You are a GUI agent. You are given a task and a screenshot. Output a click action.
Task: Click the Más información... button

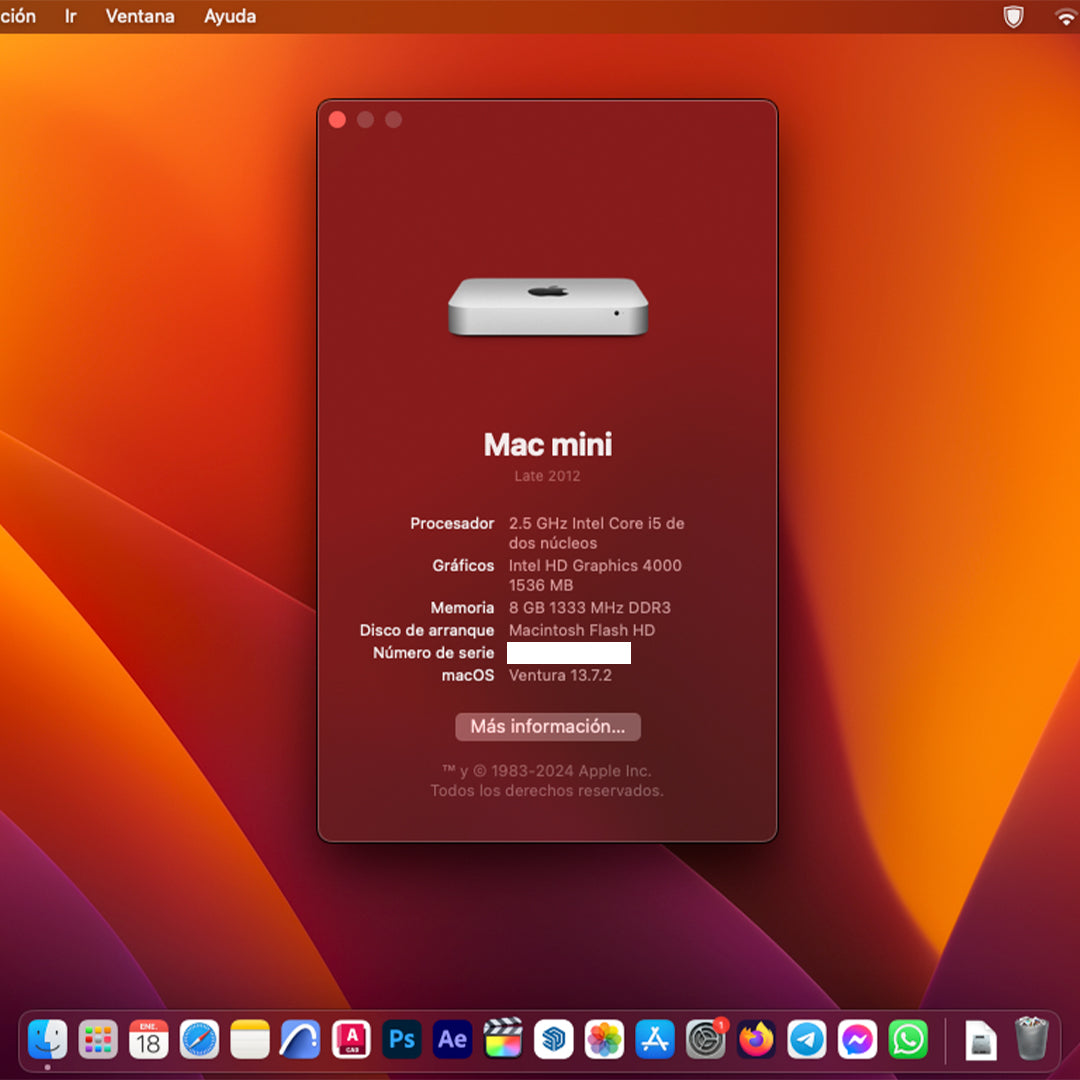point(547,727)
